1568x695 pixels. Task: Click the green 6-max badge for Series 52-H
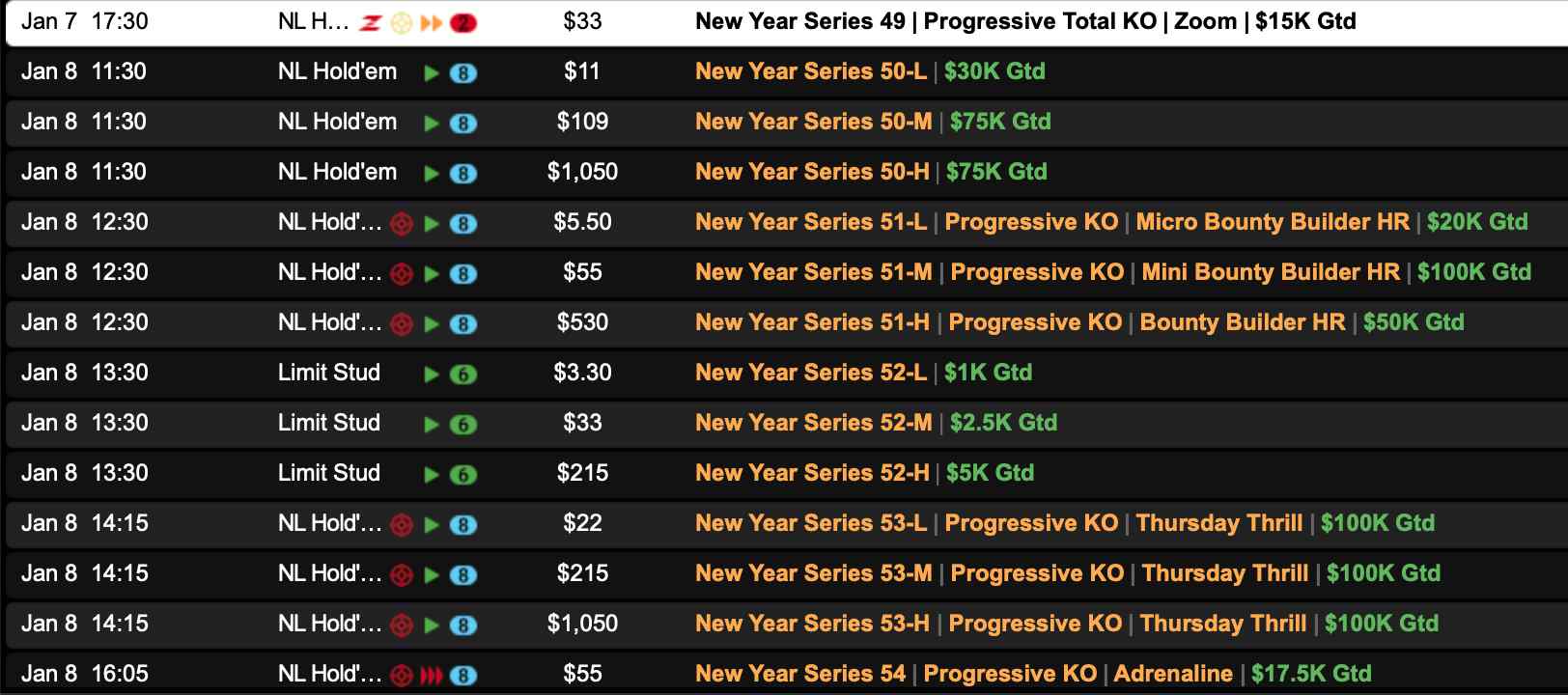463,475
